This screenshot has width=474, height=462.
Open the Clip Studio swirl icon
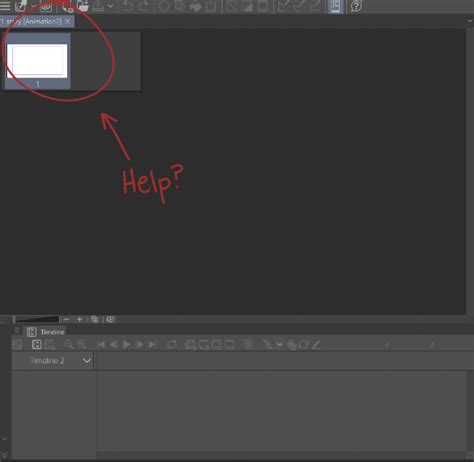click(x=46, y=6)
